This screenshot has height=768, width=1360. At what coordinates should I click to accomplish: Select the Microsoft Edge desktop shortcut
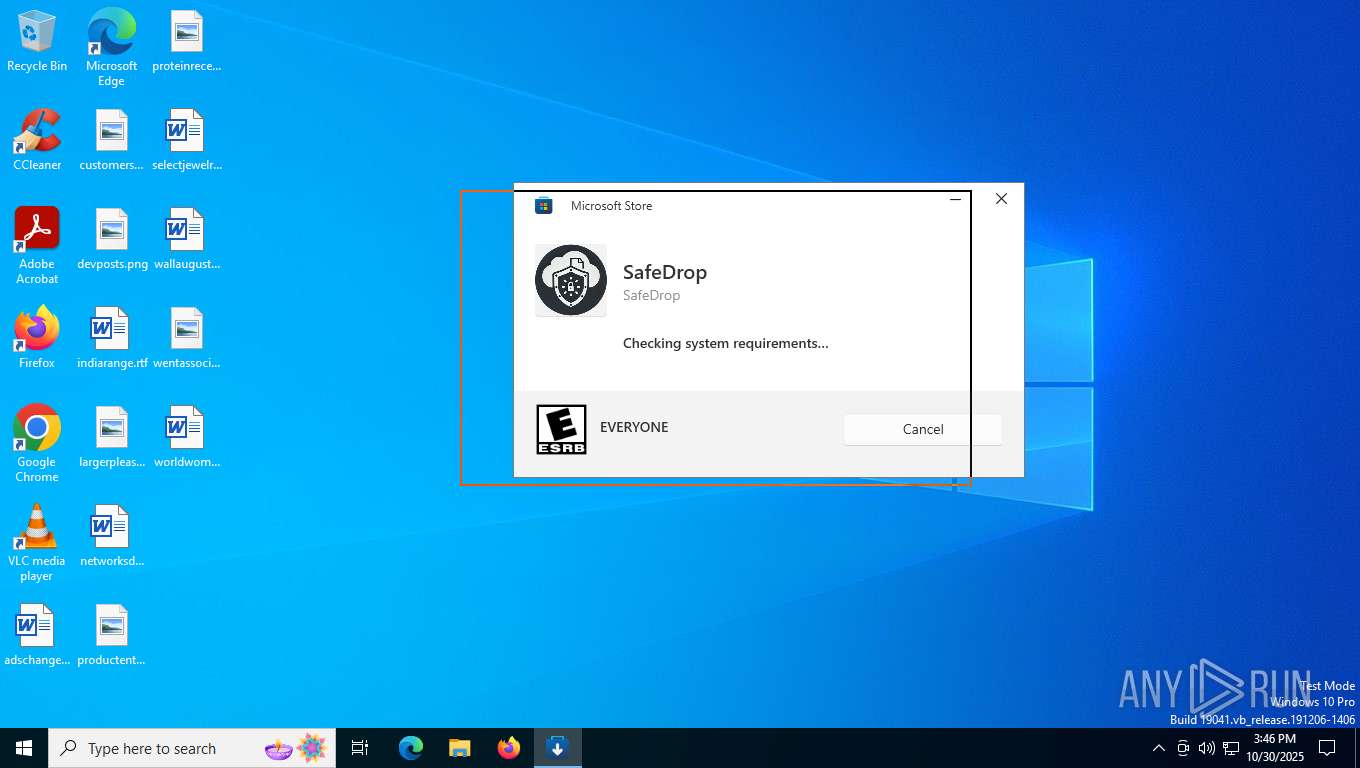click(111, 47)
